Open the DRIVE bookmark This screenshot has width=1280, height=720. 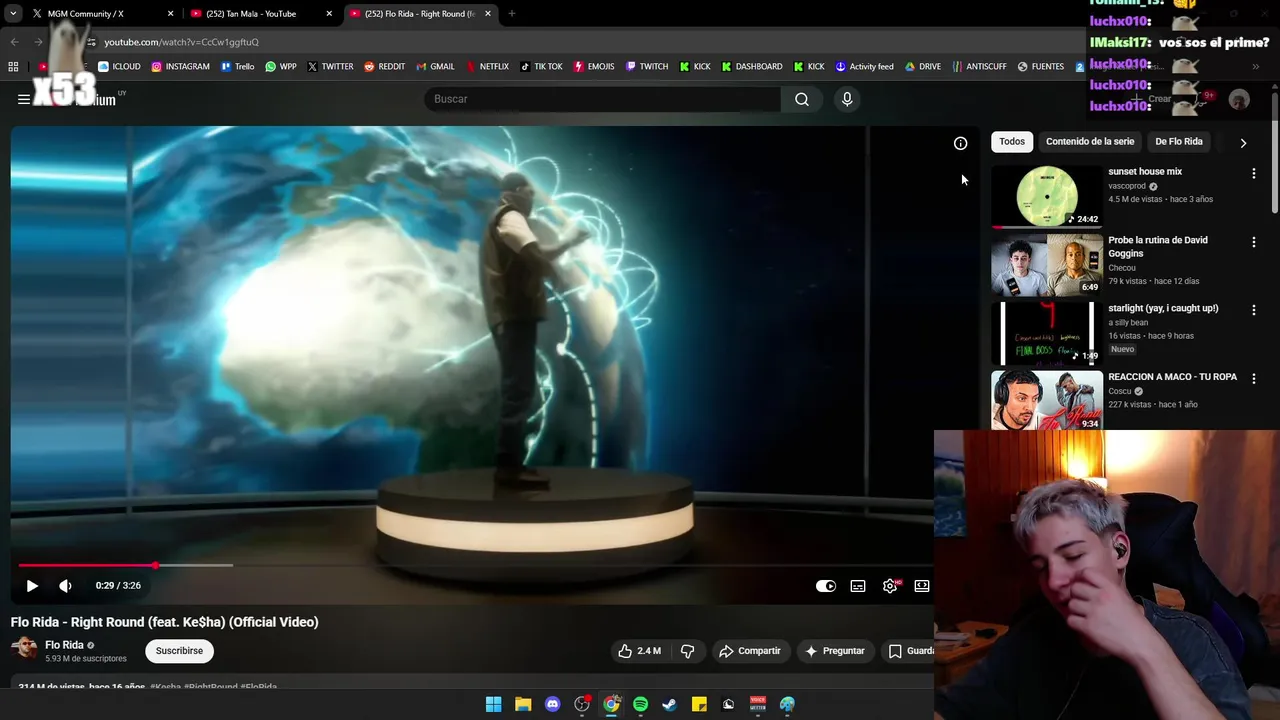point(923,67)
